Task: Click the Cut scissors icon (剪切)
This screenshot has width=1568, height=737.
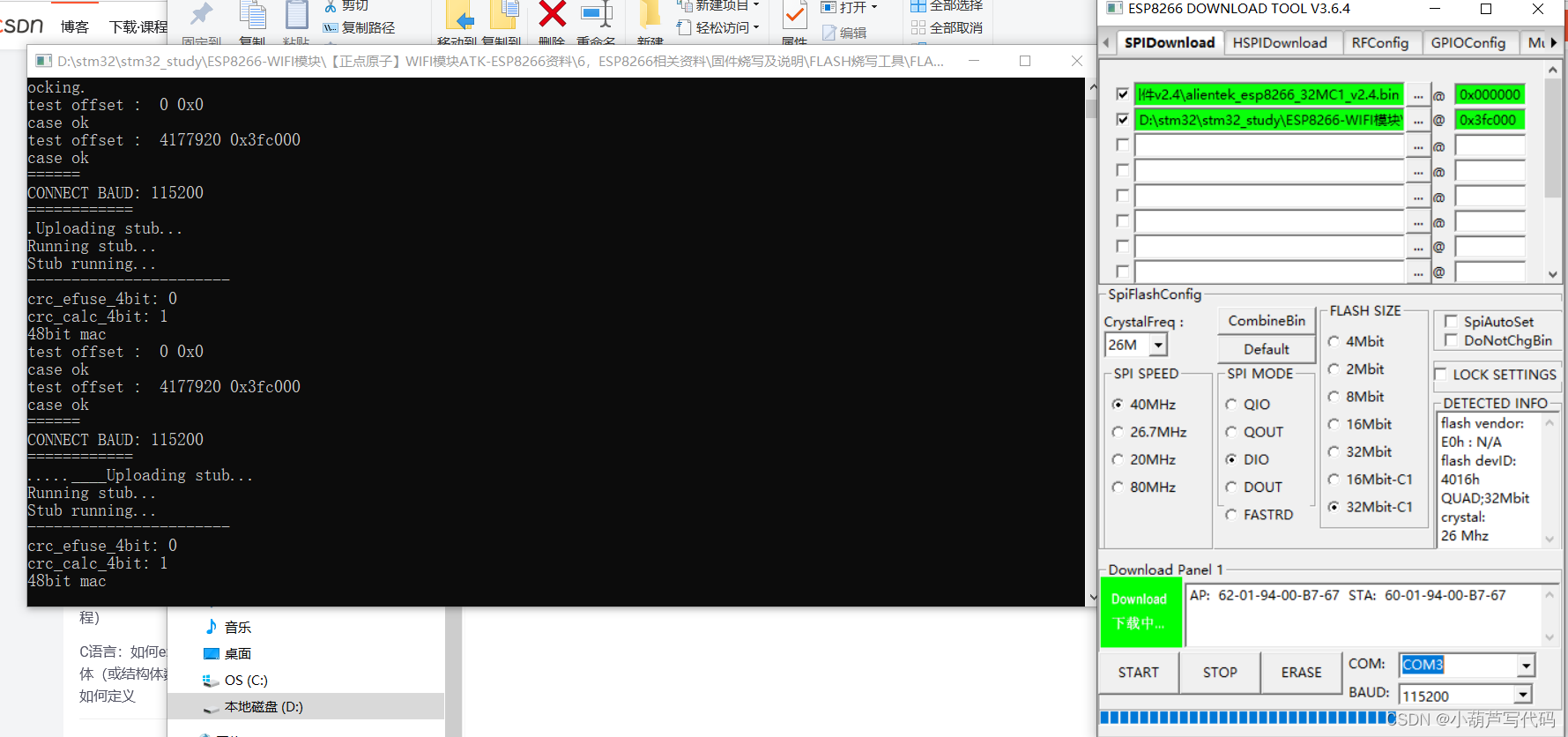Action: (331, 6)
